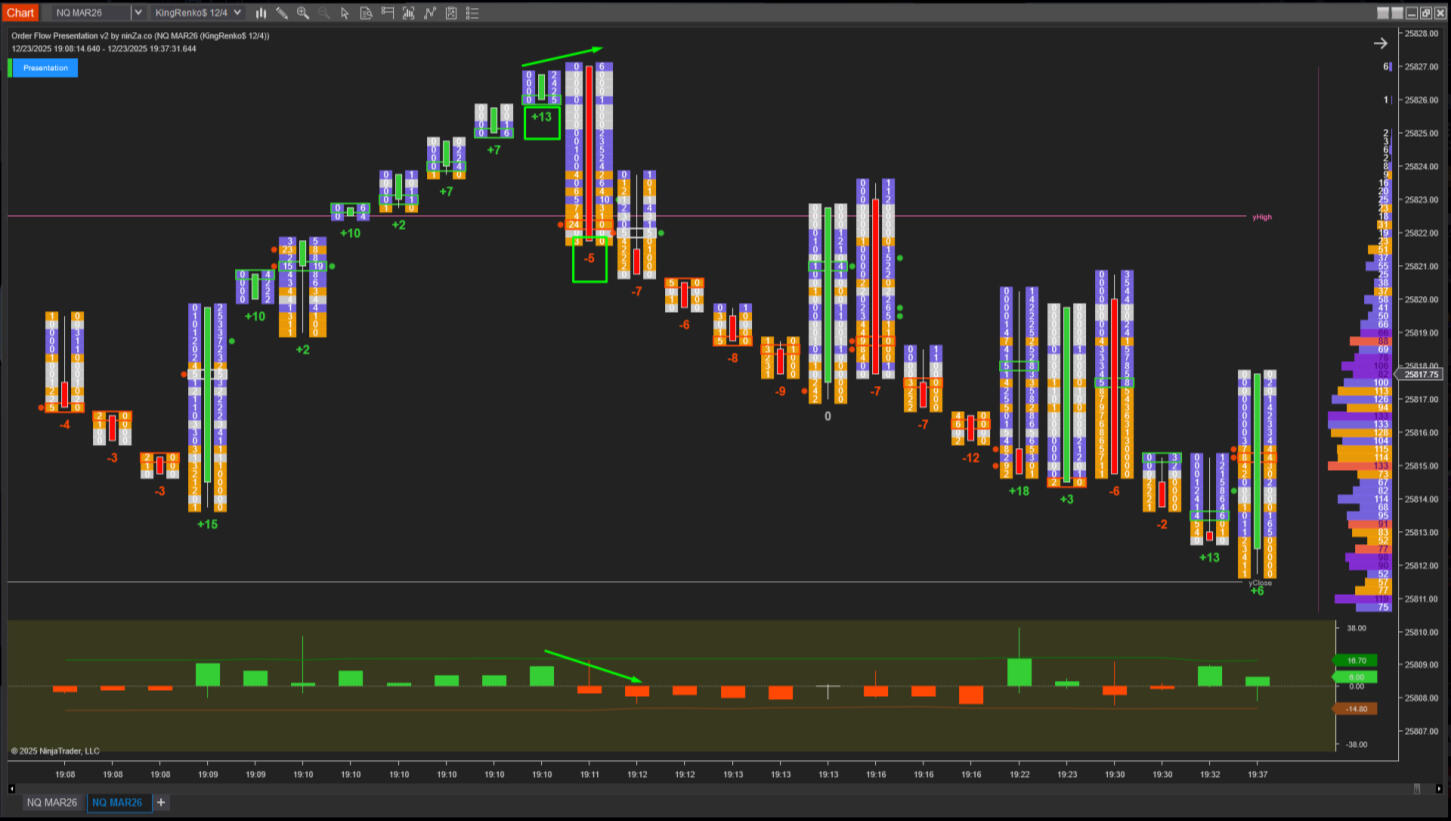This screenshot has width=1451, height=821.
Task: Click the scroll-to-latest arrow near price axis
Action: point(1380,43)
